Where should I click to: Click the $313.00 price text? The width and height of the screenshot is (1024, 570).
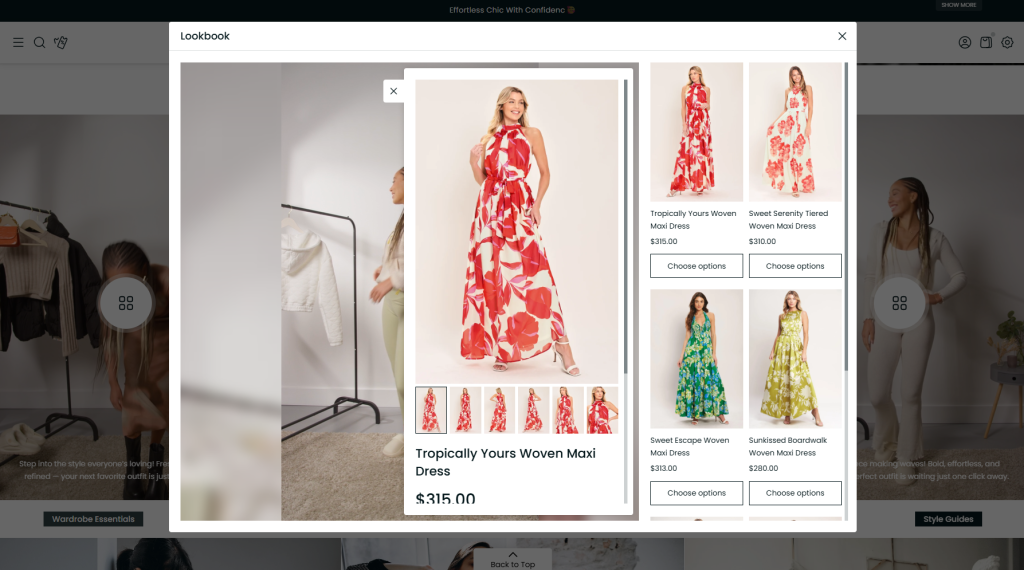[664, 468]
